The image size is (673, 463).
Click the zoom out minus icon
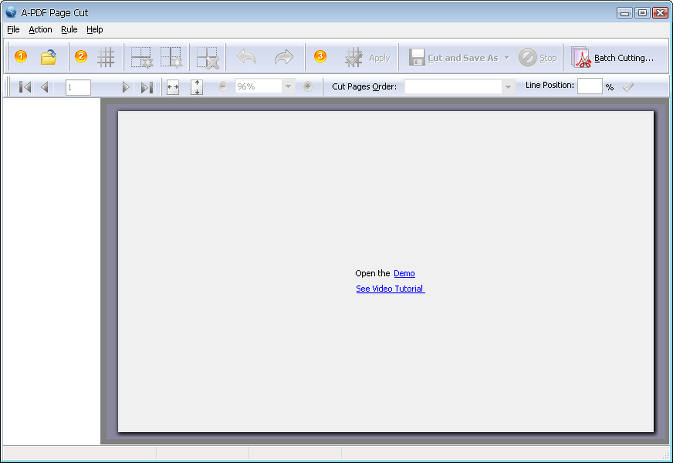223,86
